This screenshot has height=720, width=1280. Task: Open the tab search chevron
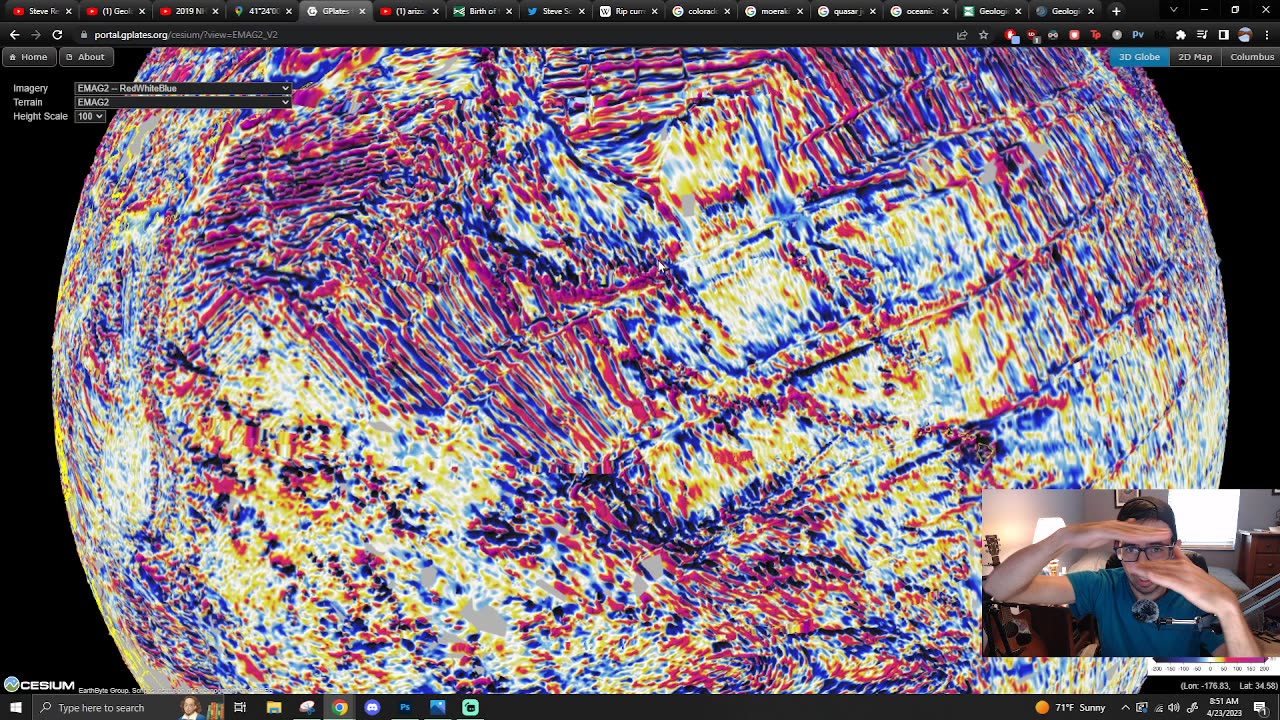point(1174,11)
